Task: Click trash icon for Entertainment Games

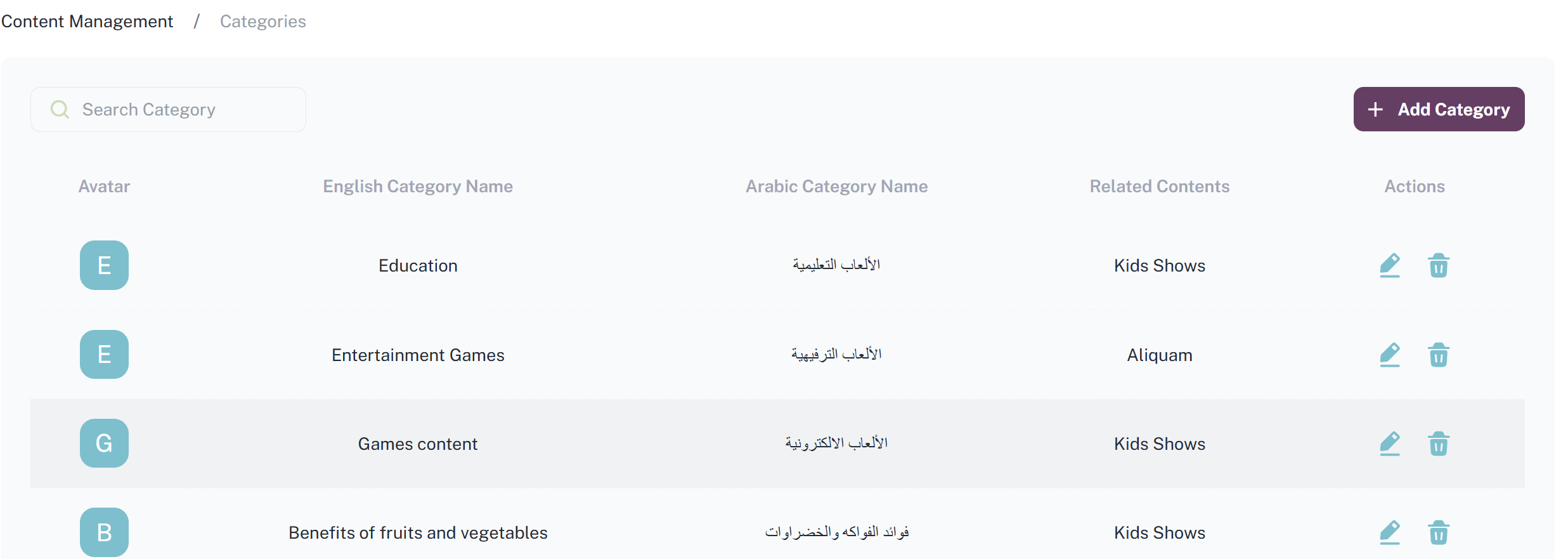Action: (x=1438, y=355)
